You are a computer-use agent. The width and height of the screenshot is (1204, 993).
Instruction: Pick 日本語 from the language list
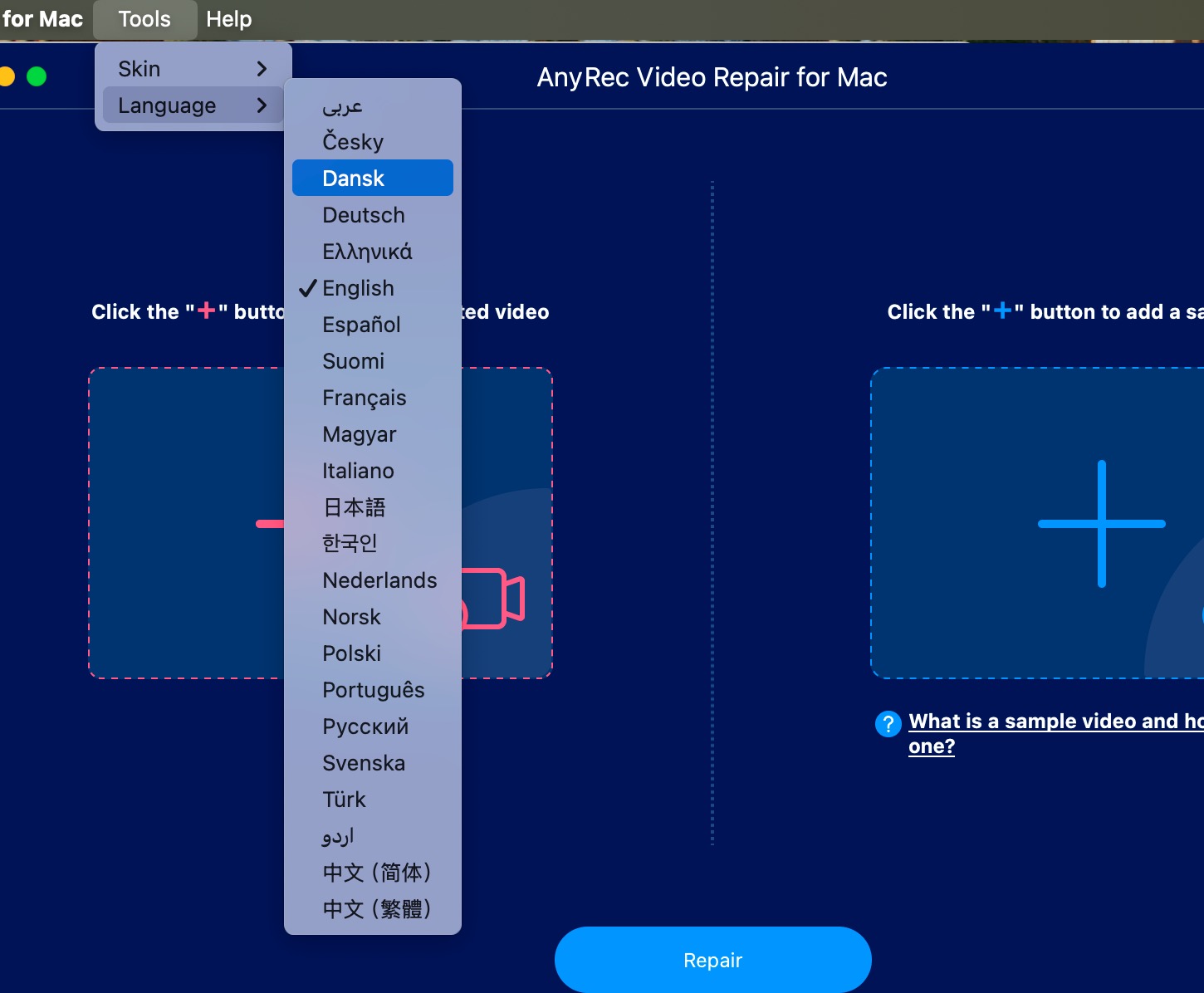click(355, 507)
